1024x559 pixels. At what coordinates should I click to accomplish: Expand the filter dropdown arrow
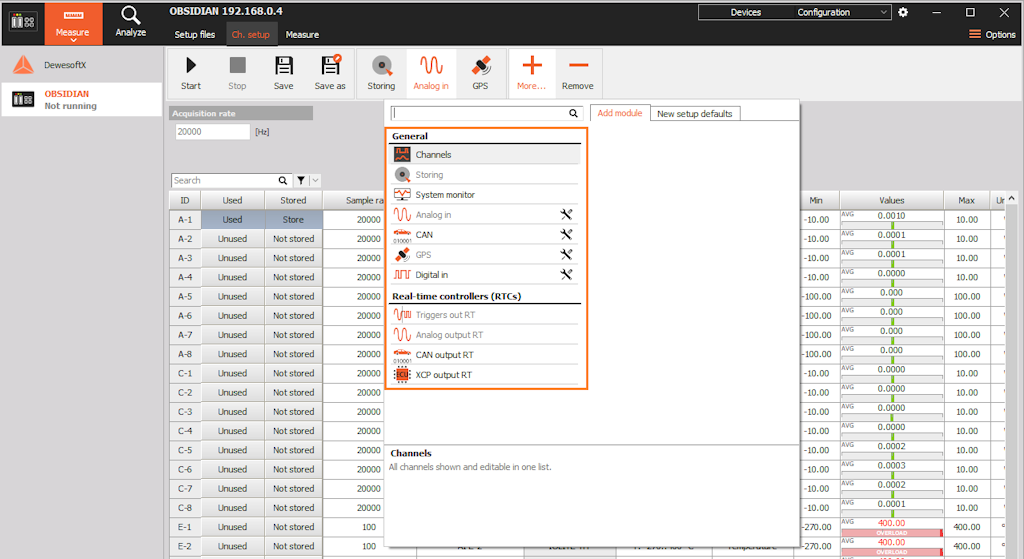315,180
